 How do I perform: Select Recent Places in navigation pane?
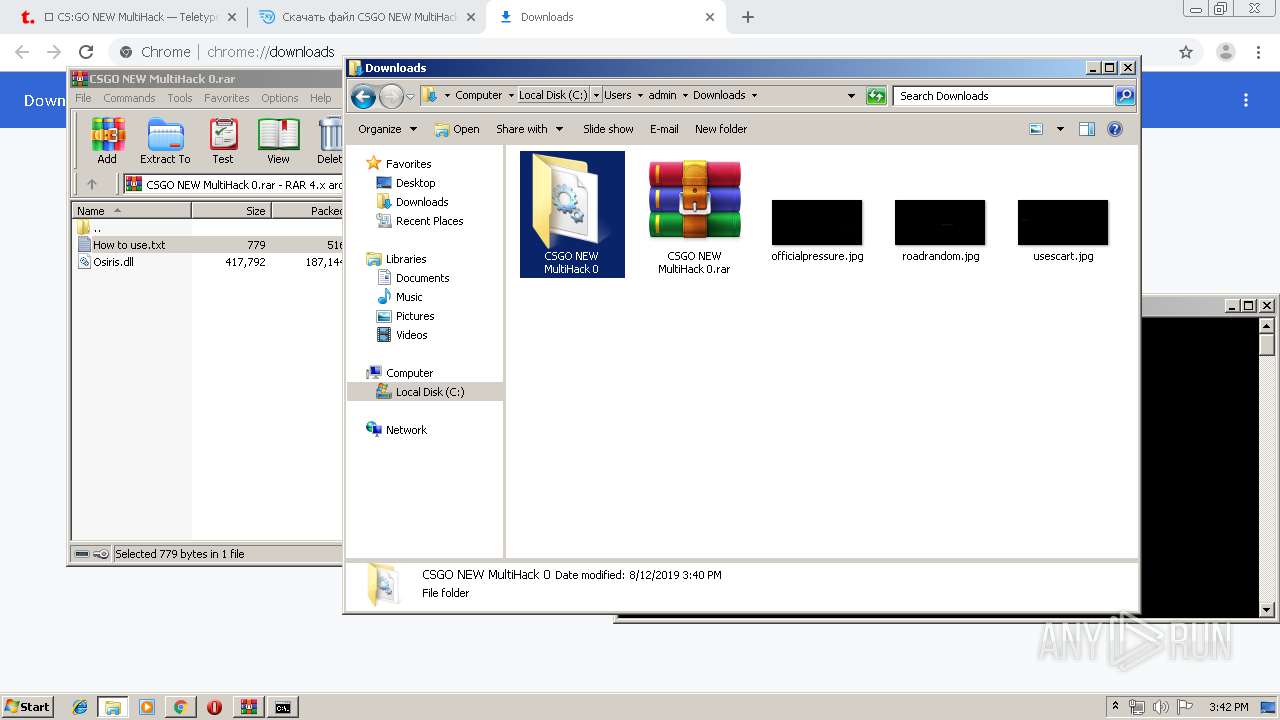pos(420,221)
